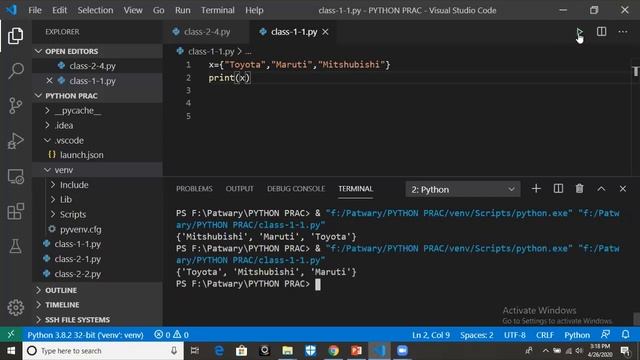
Task: Create a new terminal with plus icon
Action: click(x=536, y=189)
